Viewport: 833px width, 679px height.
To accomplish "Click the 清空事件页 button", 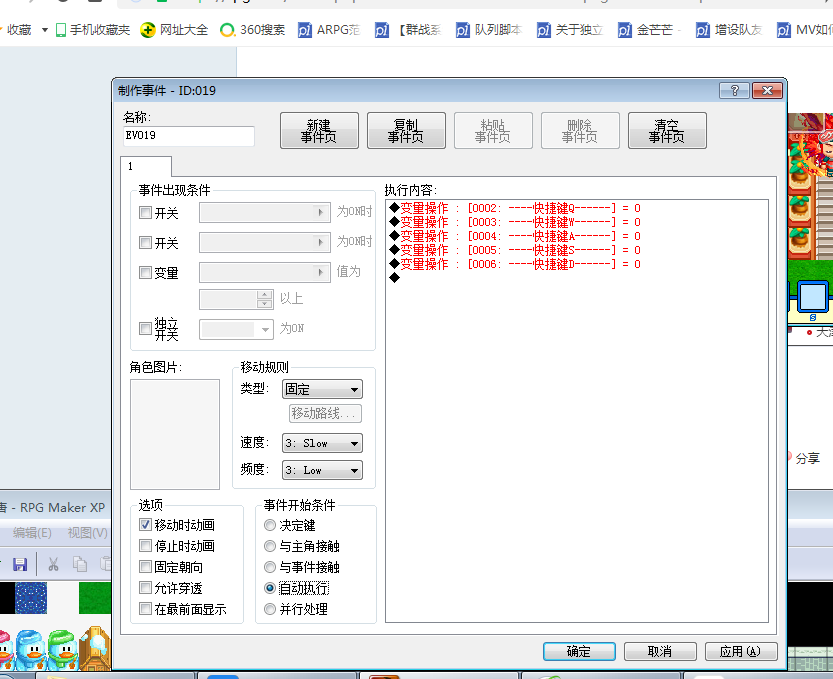I will 667,131.
